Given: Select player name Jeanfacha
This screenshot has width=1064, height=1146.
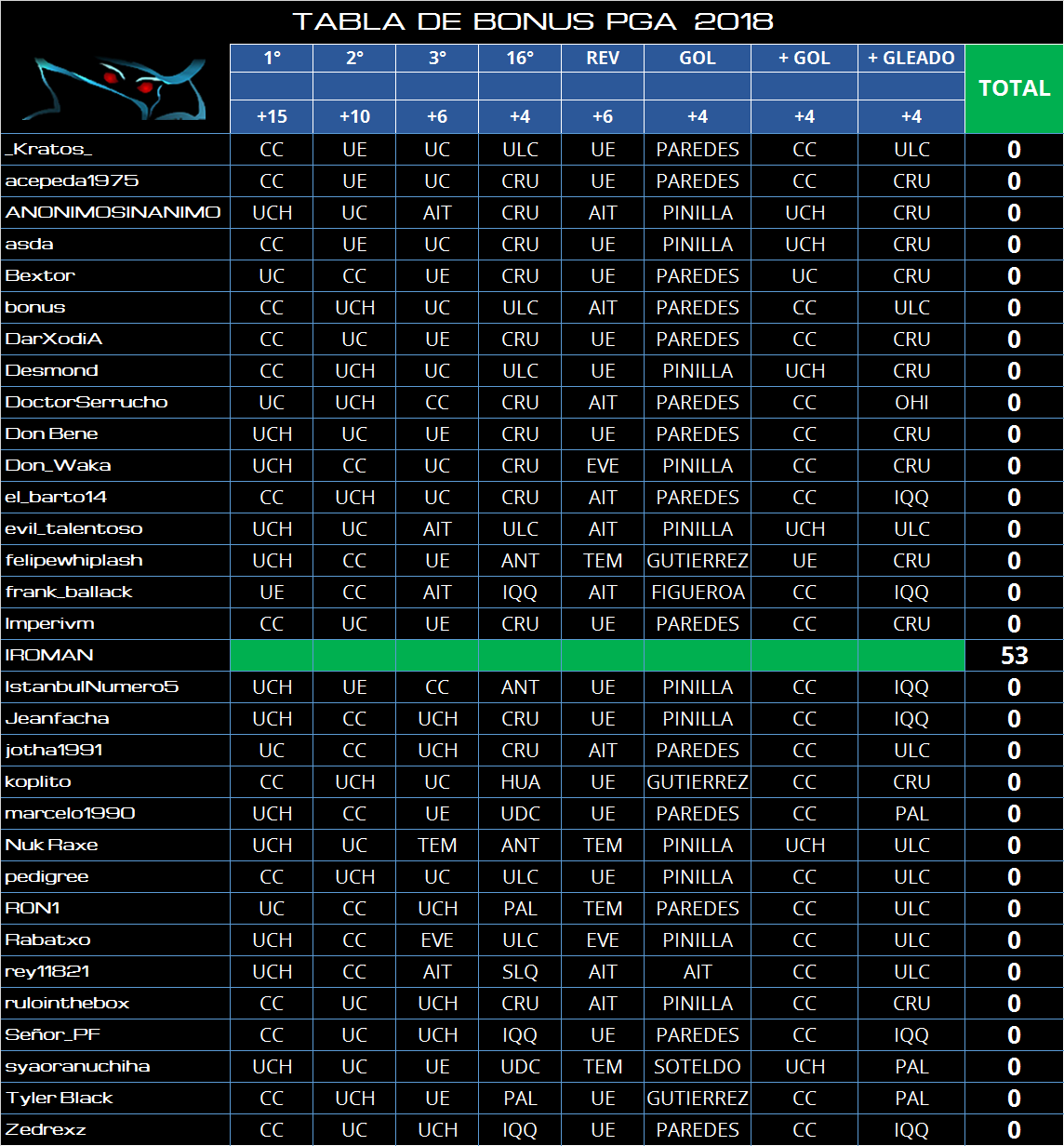Looking at the screenshot, I should pyautogui.click(x=57, y=719).
